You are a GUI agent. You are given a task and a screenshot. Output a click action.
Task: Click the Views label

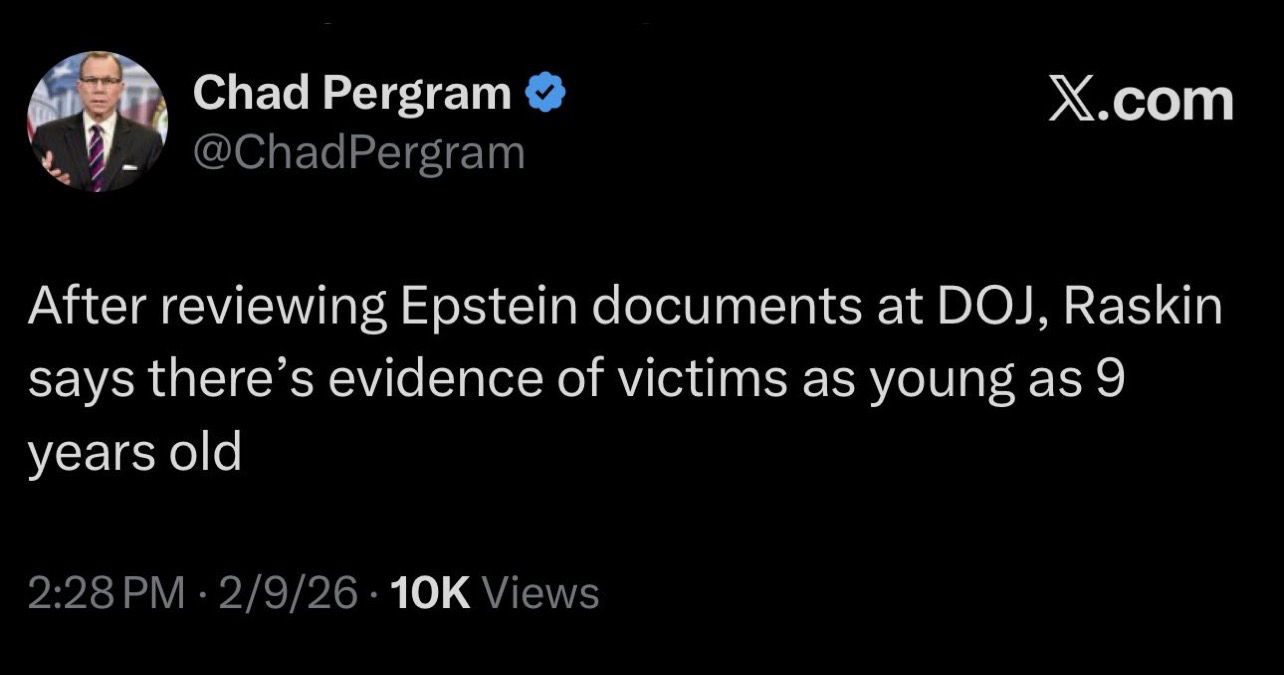click(540, 593)
